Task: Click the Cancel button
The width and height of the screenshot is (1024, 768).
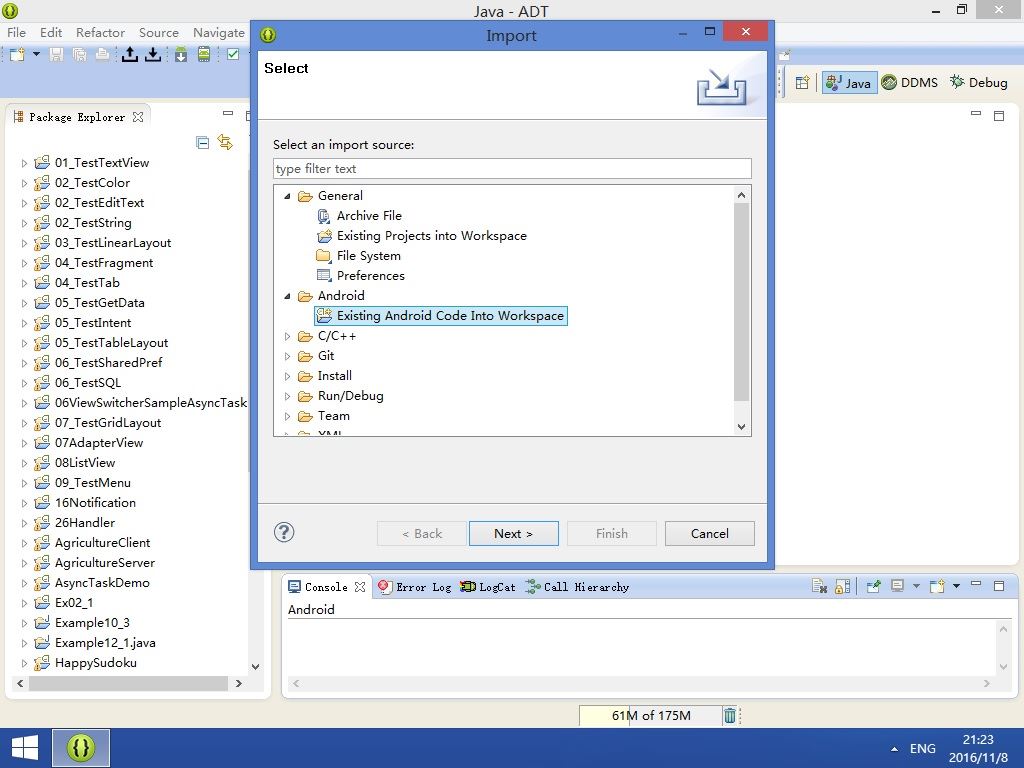Action: 710,534
